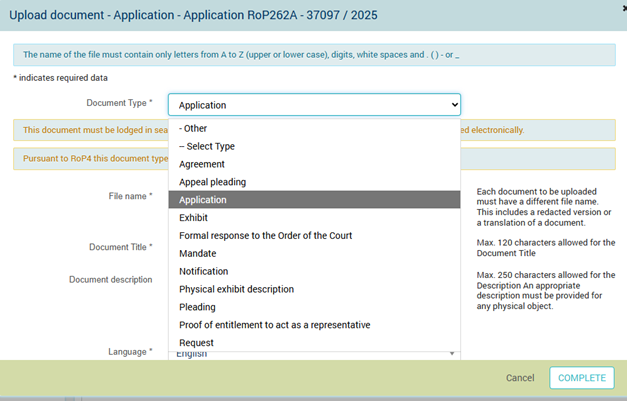This screenshot has height=401, width=627.
Task: Cancel the document upload
Action: pos(520,378)
